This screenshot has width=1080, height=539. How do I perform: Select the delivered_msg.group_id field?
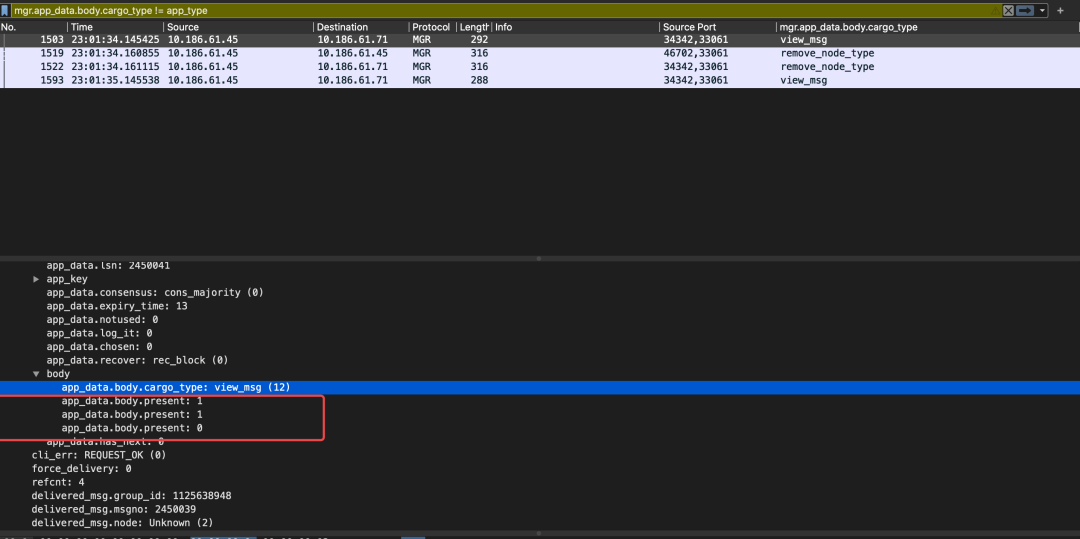tap(130, 495)
